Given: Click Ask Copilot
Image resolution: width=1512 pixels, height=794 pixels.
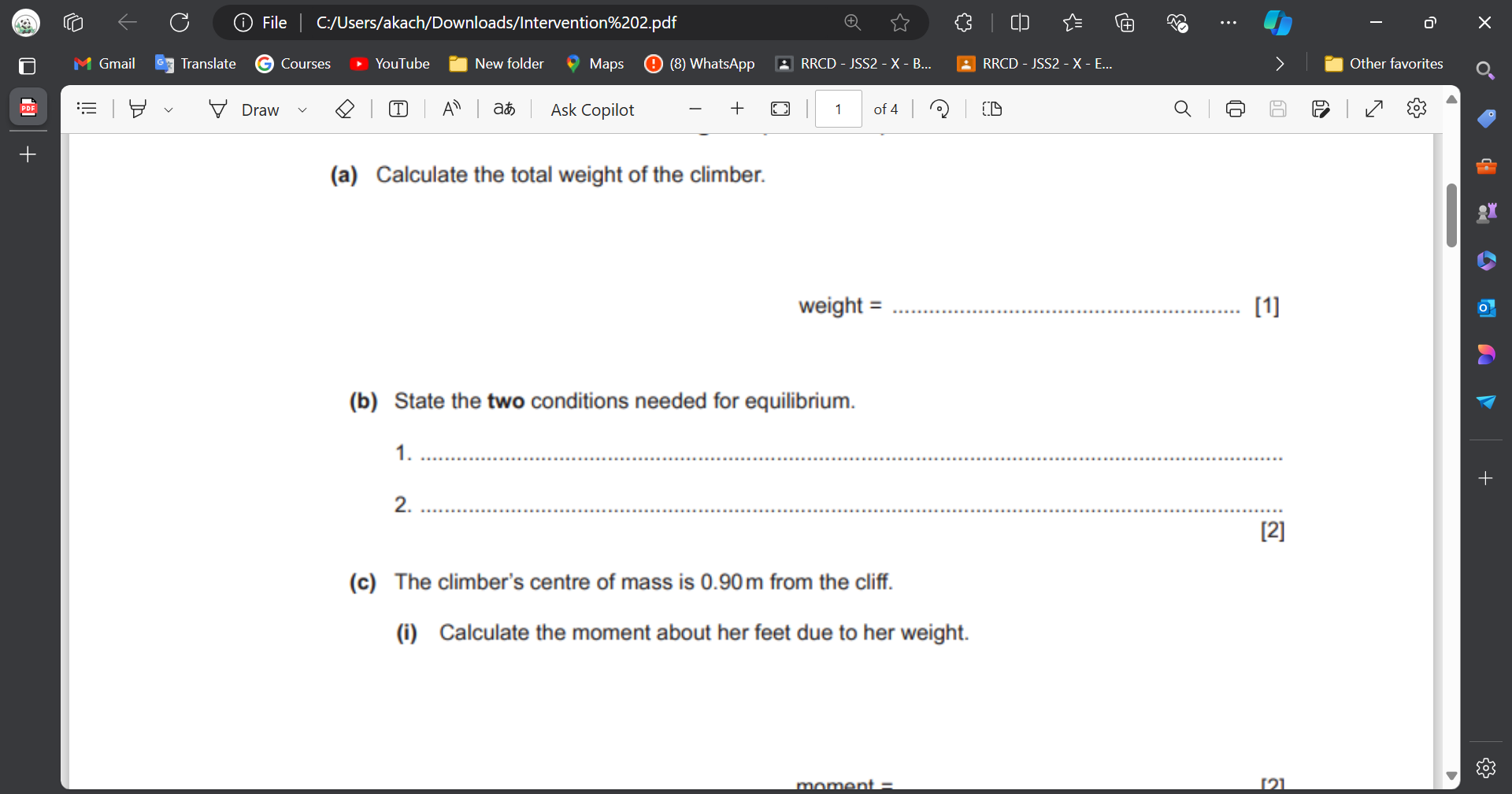Looking at the screenshot, I should click(x=592, y=109).
